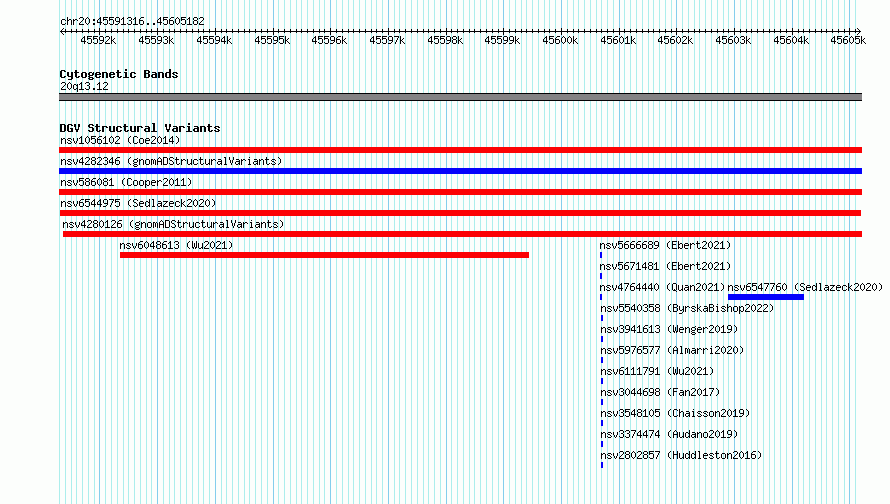The height and width of the screenshot is (504, 890).
Task: Click nsv3374474 (Audano2019) variant label
Action: (x=669, y=434)
